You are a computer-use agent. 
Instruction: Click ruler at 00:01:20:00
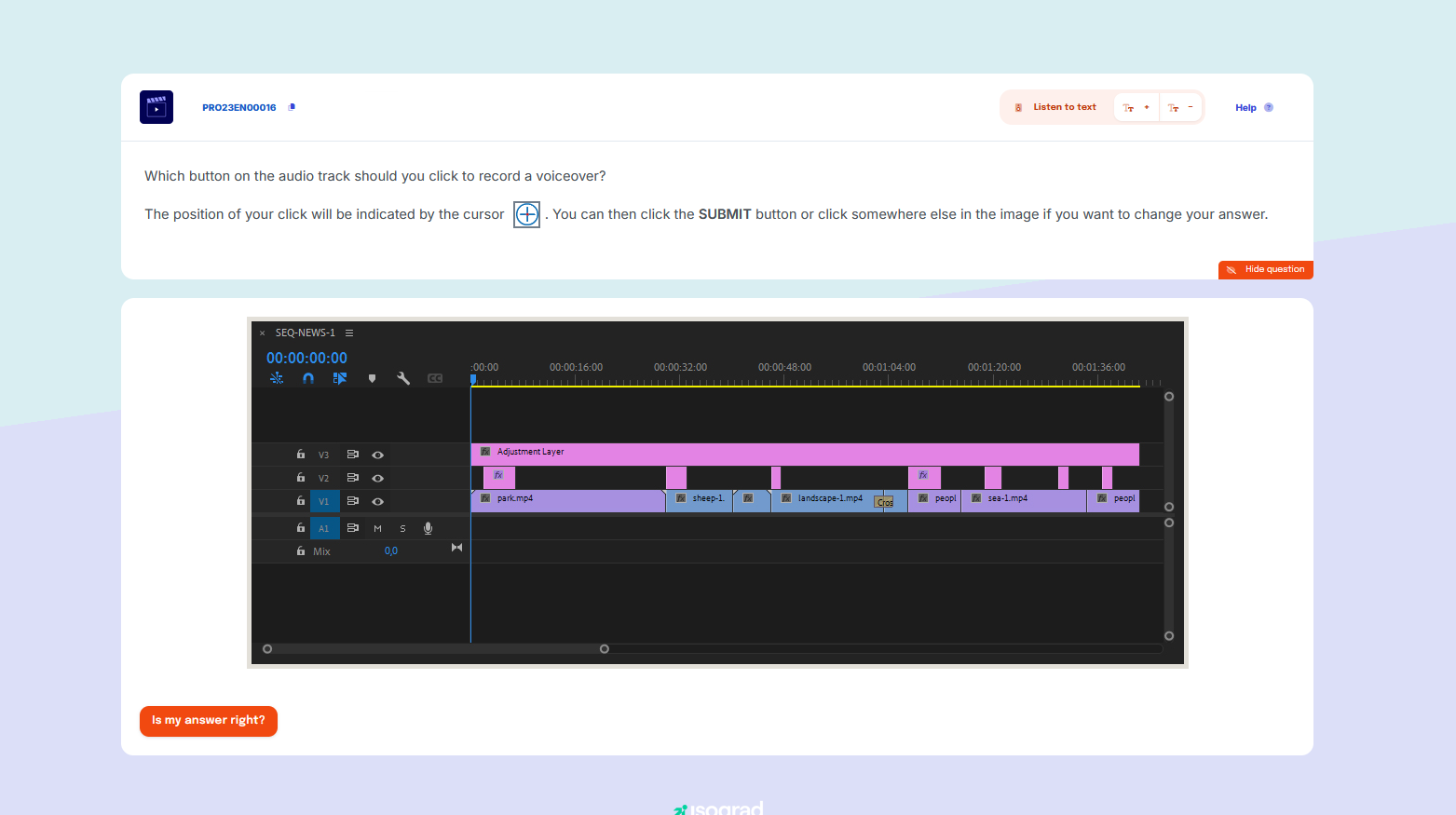tap(994, 367)
